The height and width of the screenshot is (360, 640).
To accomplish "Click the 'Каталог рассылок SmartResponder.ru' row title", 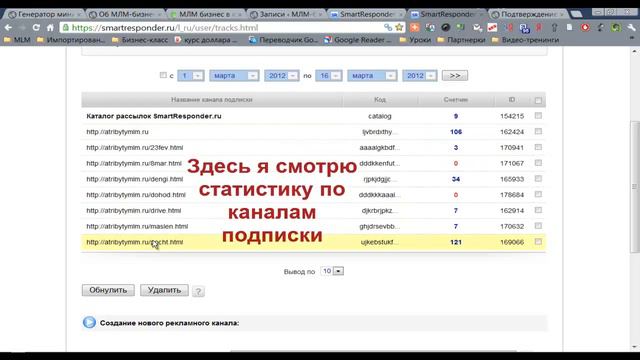I will 154,116.
